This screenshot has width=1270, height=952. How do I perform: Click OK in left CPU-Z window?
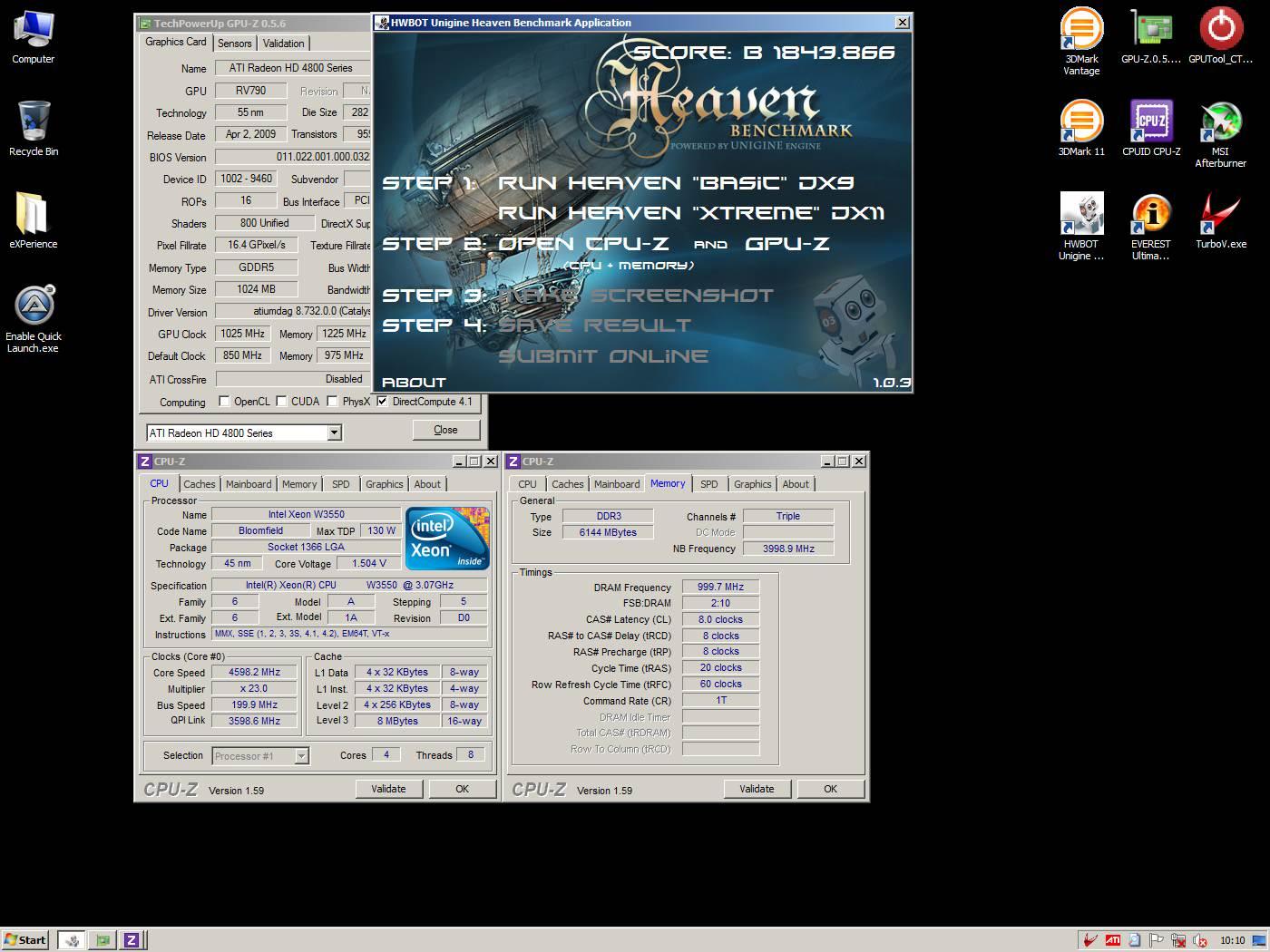[462, 789]
